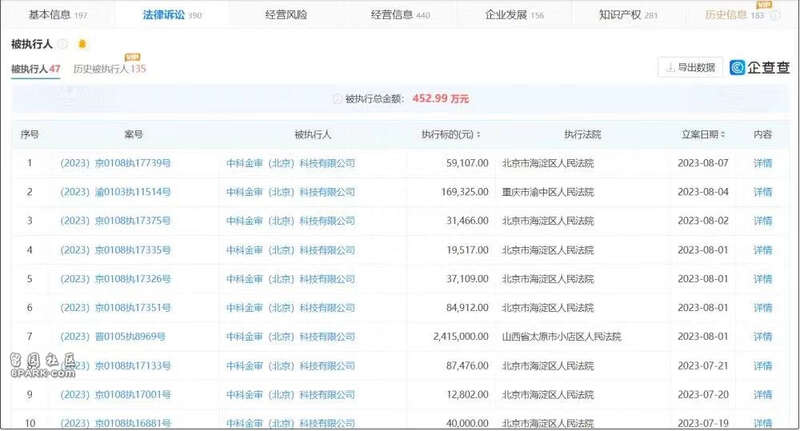Select total amount 452.99 万元

pyautogui.click(x=441, y=98)
